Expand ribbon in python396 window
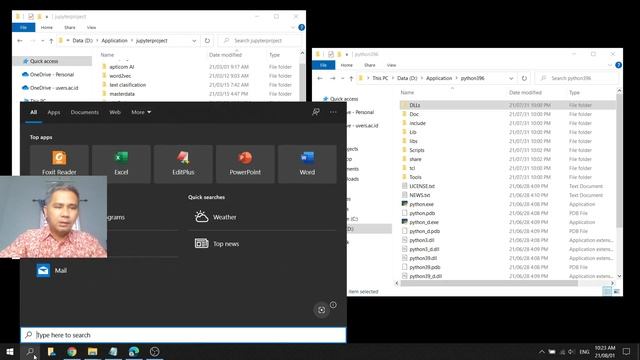This screenshot has height=360, width=640. click(x=610, y=65)
